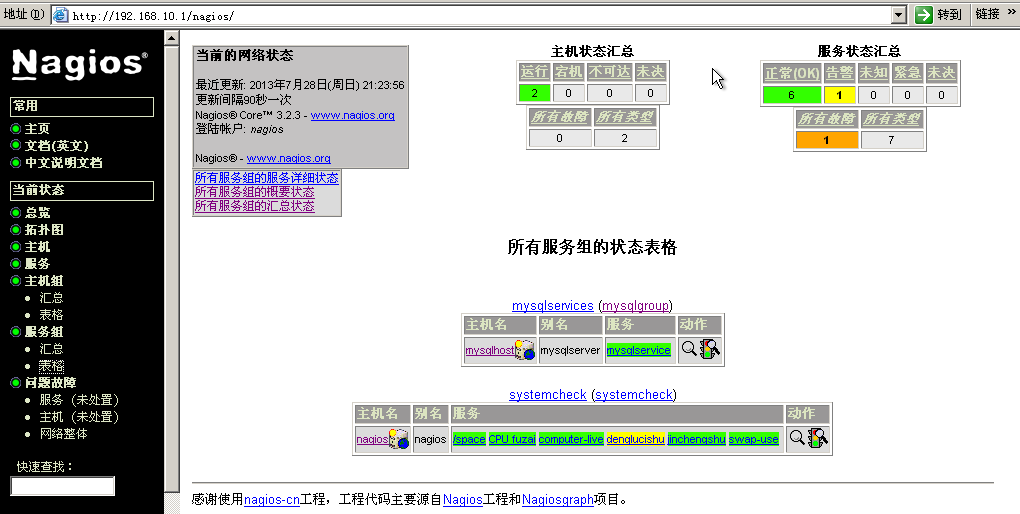Open the denglucishu warning service link

636,439
